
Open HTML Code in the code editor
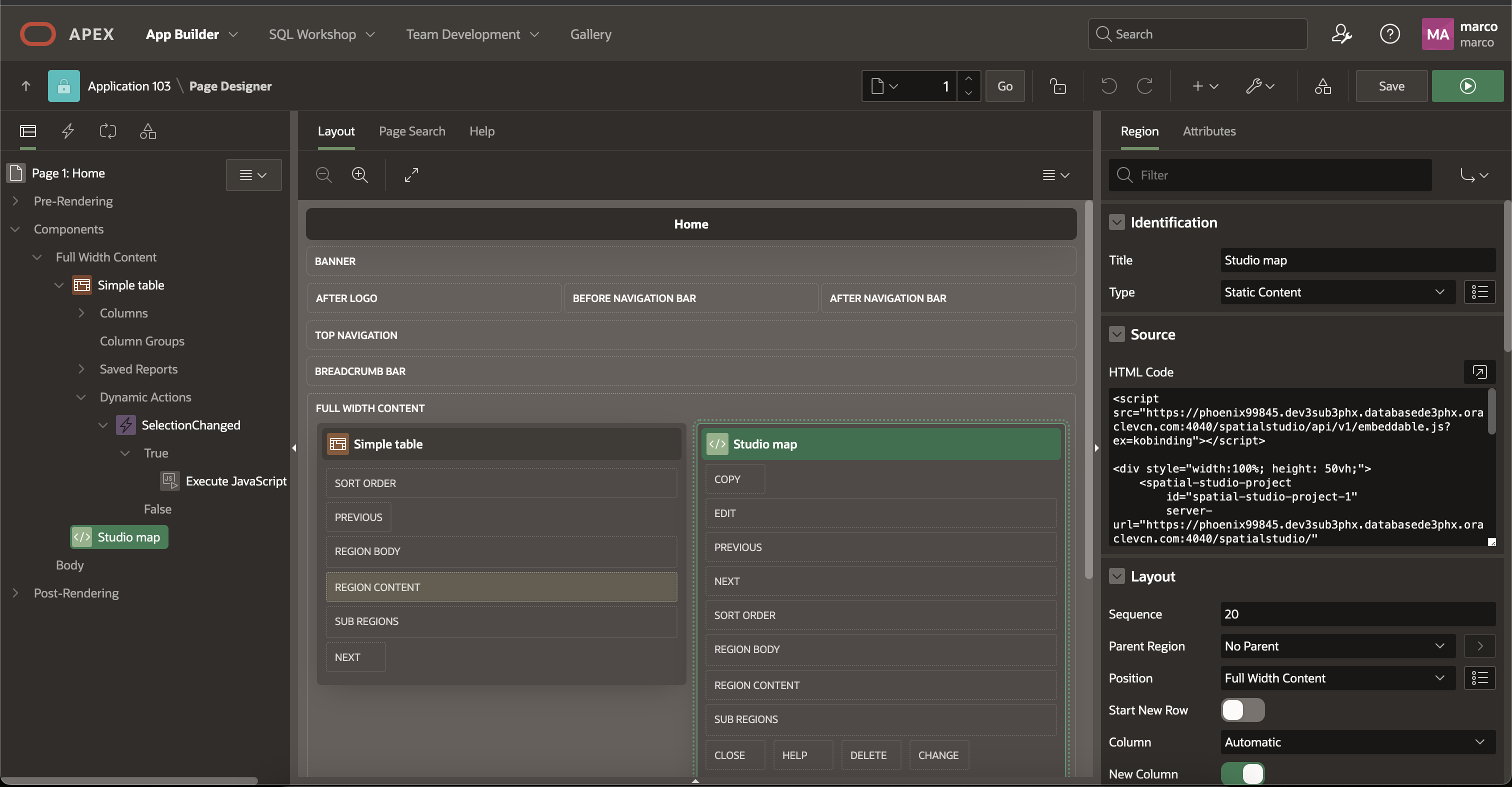(x=1478, y=371)
